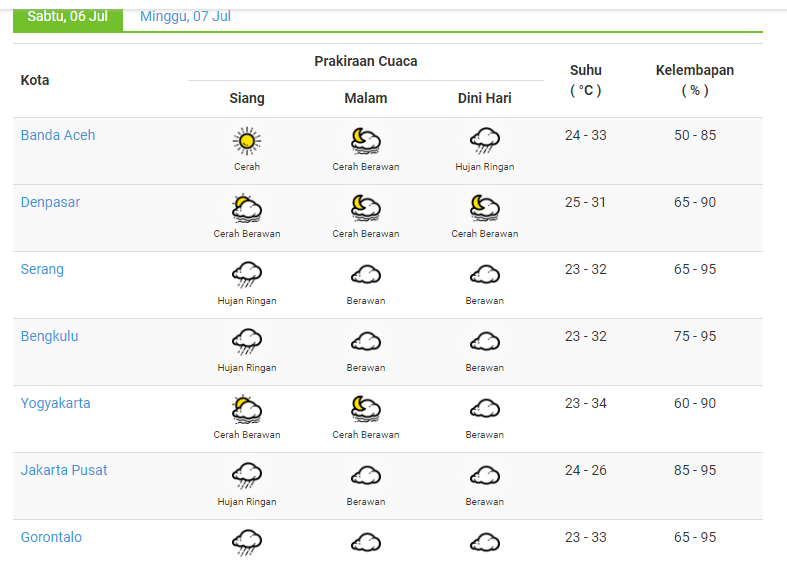Click Jakarta Pusat daytime light rain icon
Viewport: 787px width, 565px height.
coord(247,476)
